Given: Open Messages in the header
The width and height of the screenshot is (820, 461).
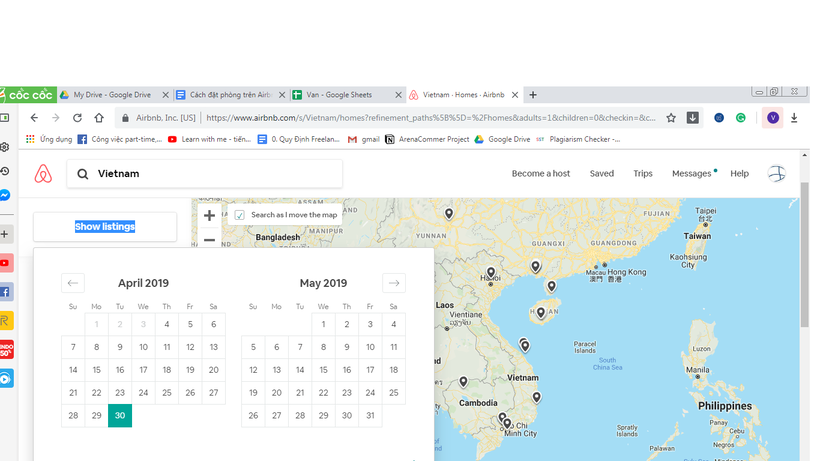Looking at the screenshot, I should coord(691,174).
